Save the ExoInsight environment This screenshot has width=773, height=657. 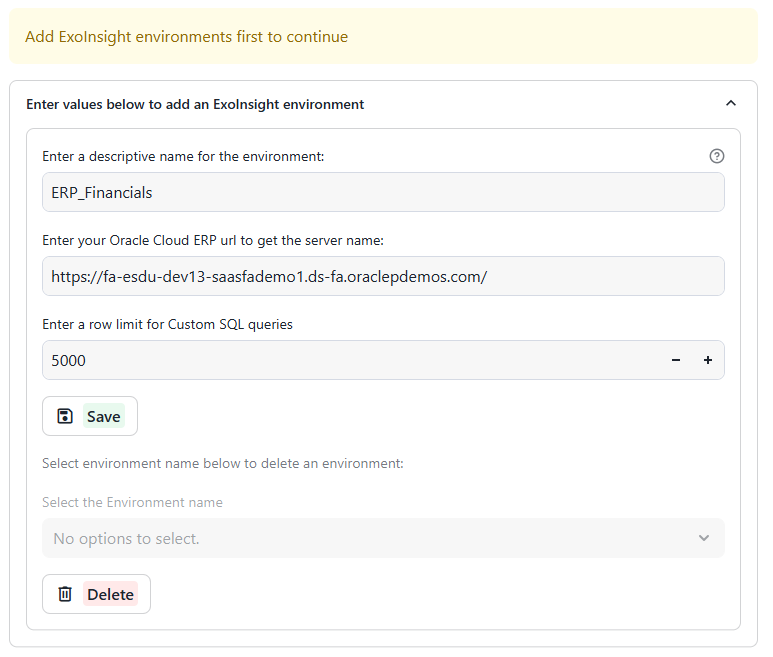[90, 416]
